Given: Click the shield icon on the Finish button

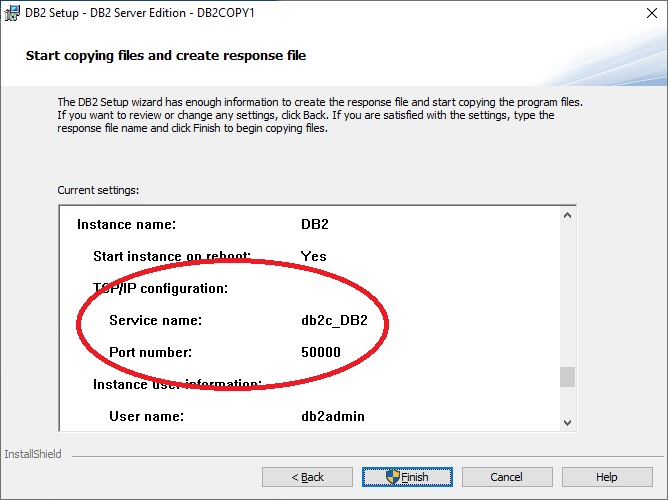Looking at the screenshot, I should [x=393, y=477].
